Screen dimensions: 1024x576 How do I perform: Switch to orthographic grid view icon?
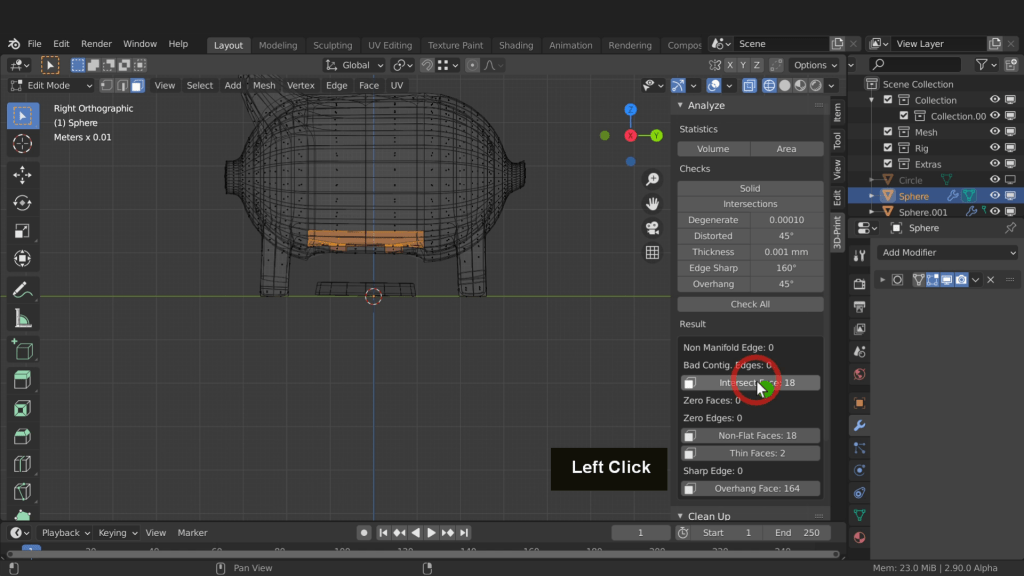[652, 253]
